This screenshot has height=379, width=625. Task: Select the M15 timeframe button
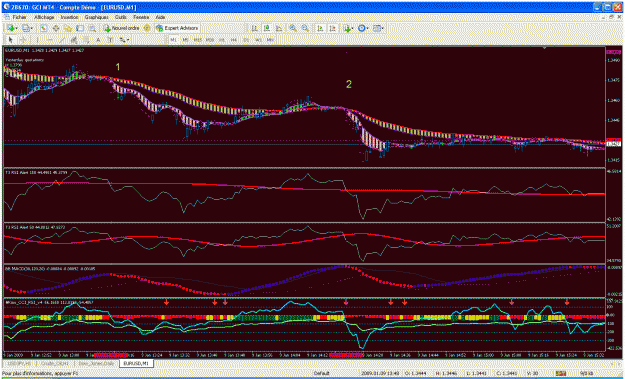[x=198, y=40]
